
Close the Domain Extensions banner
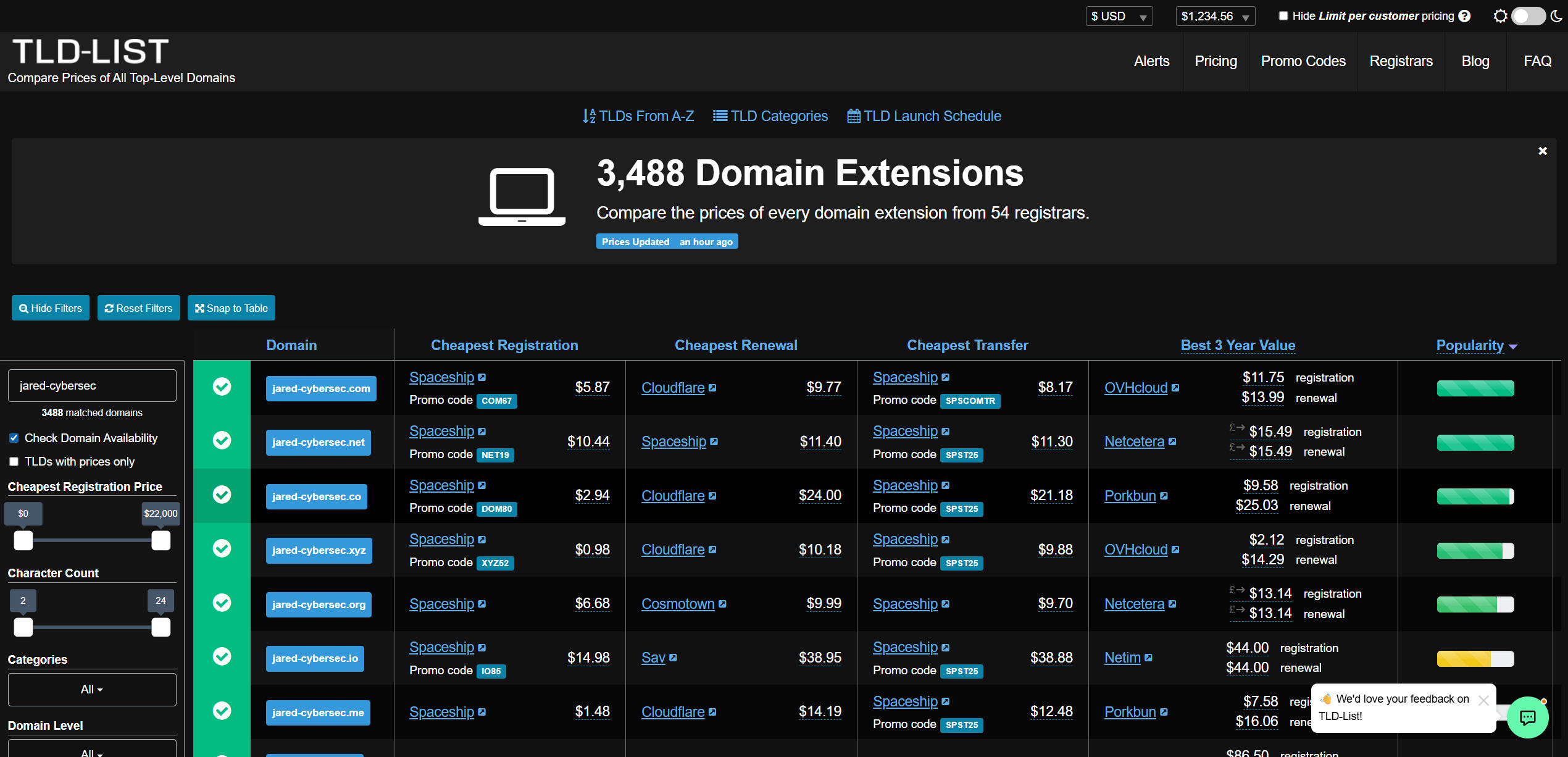tap(1543, 151)
